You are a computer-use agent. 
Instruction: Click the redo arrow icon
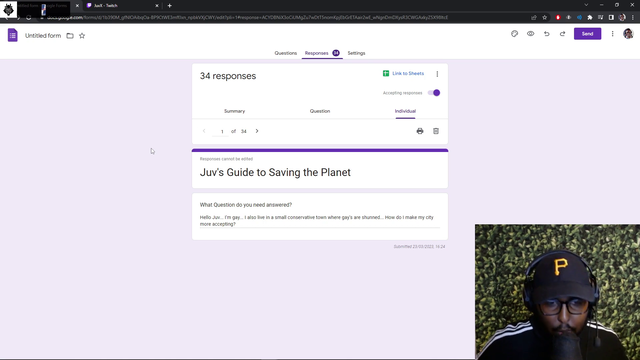[x=562, y=34]
